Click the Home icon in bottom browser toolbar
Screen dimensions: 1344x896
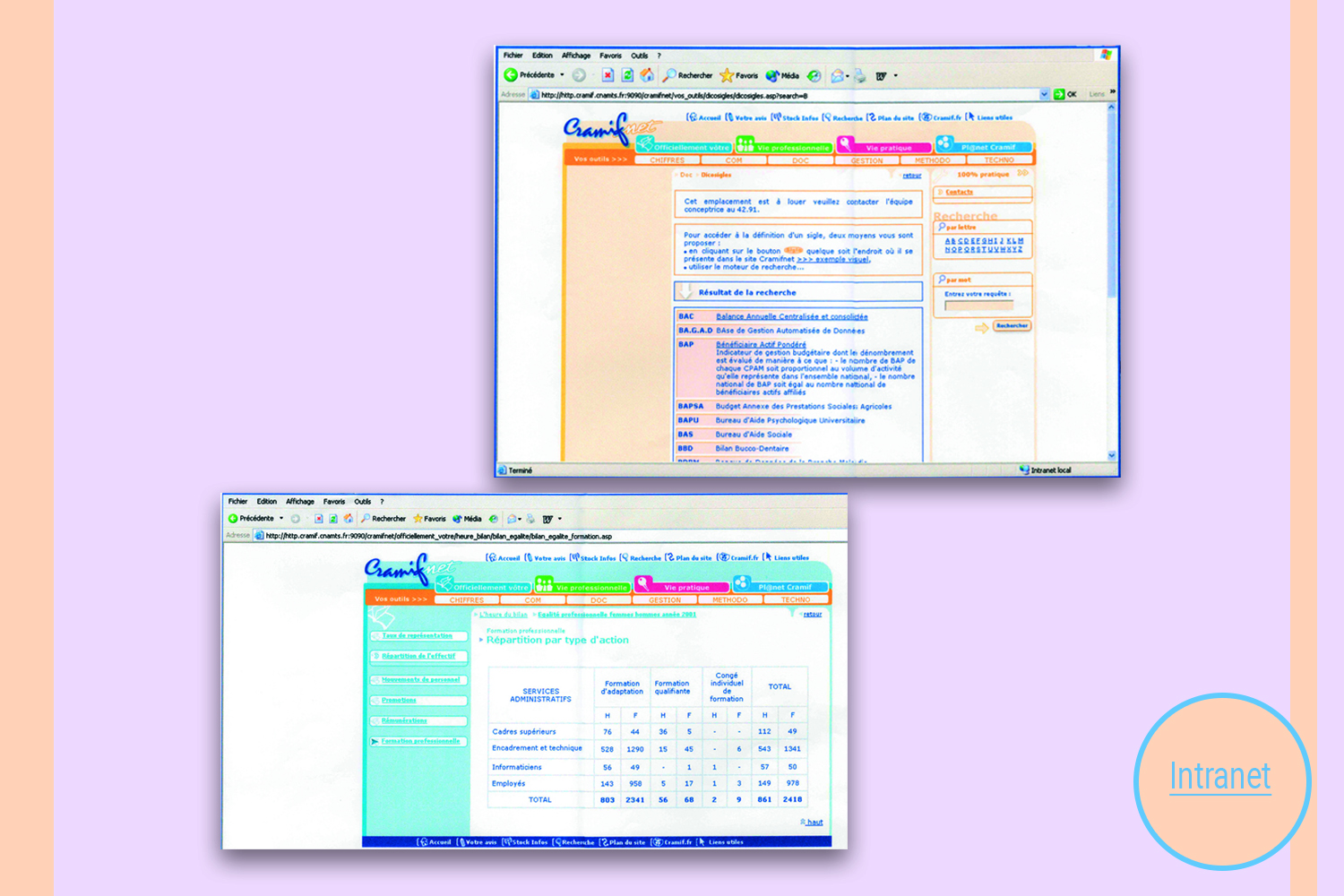(x=348, y=519)
